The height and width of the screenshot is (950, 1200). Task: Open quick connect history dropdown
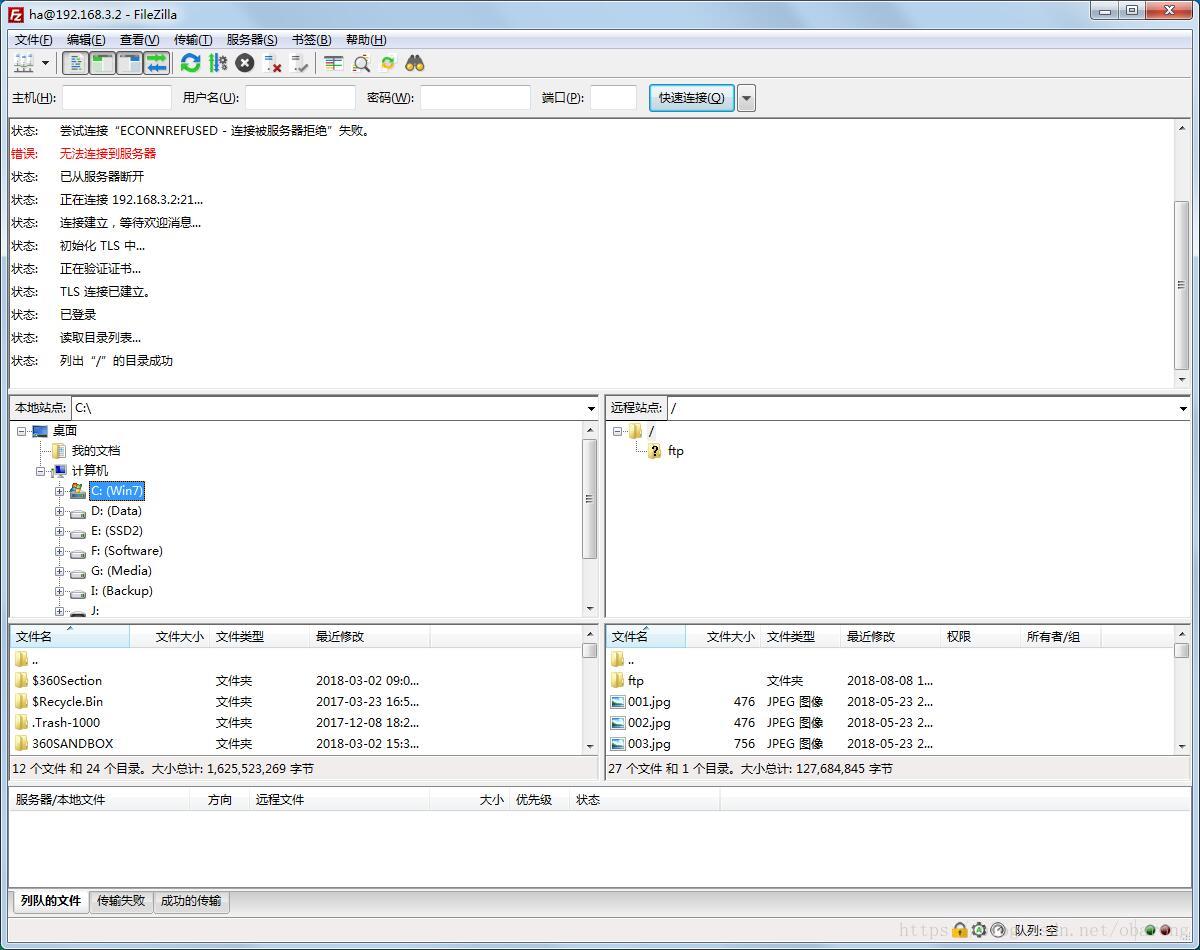point(746,97)
